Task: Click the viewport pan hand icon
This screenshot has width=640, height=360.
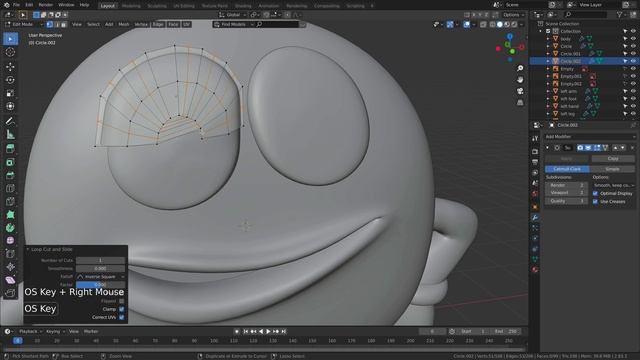Action: coord(520,79)
